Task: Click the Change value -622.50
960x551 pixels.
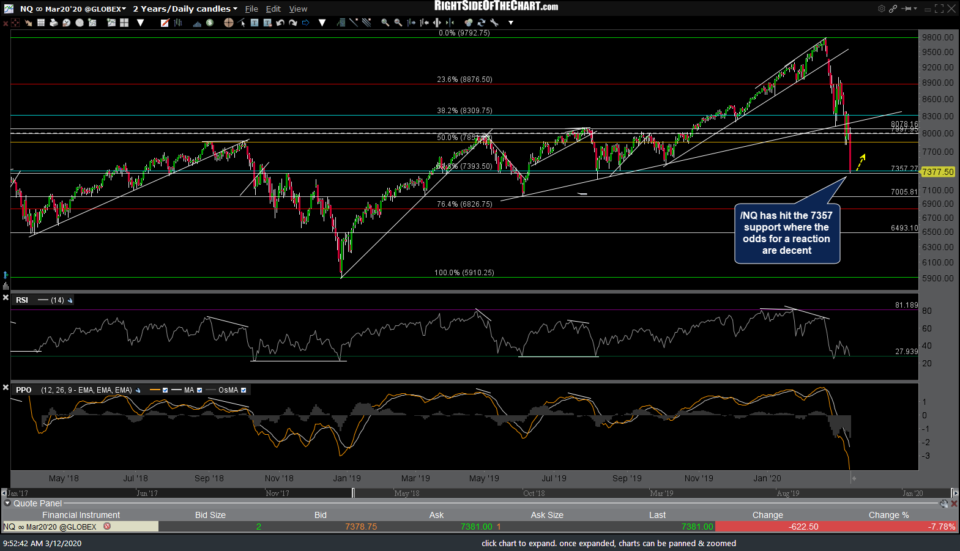Action: point(803,527)
